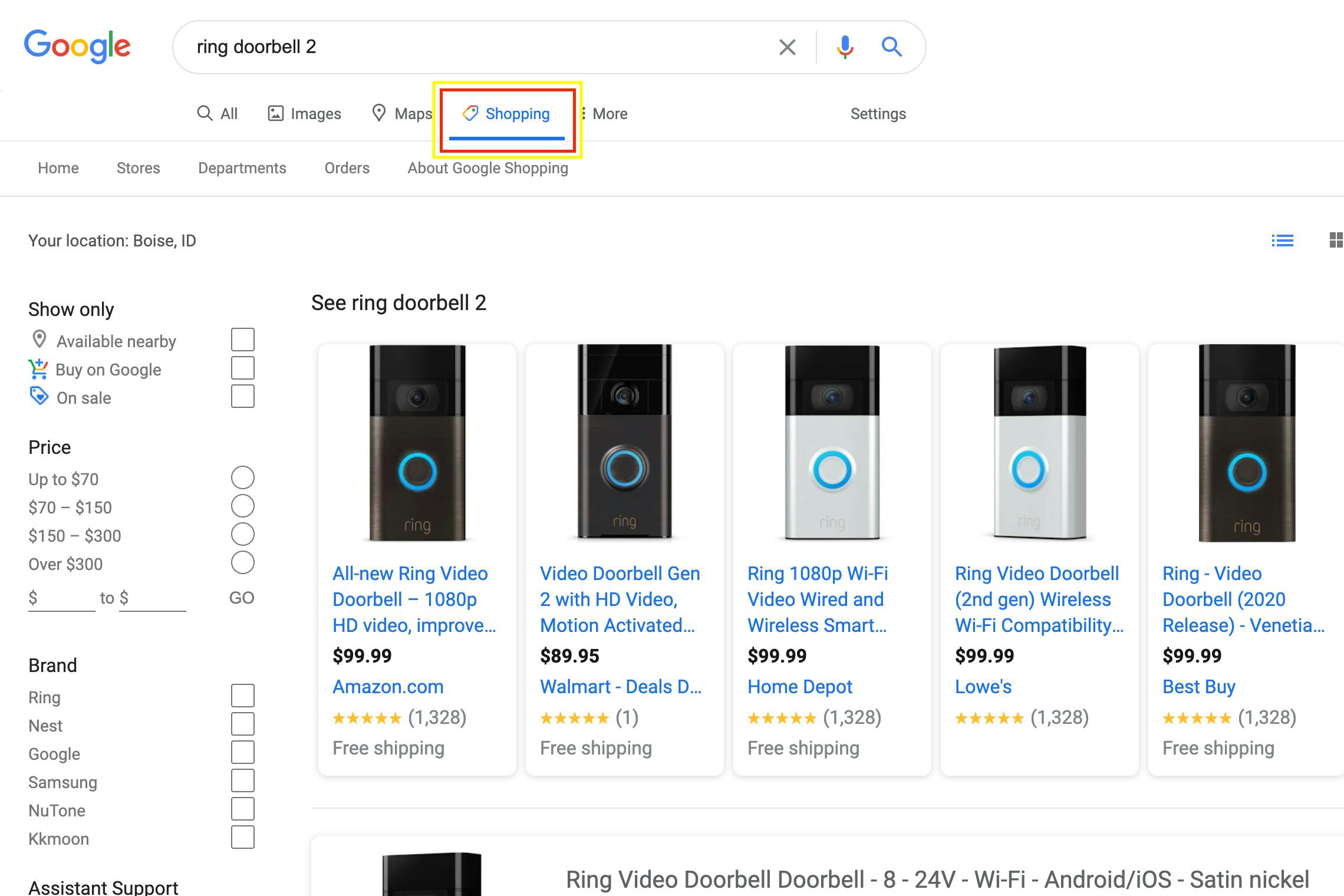This screenshot has width=1344, height=896.
Task: Apply custom price with GO
Action: pos(242,598)
